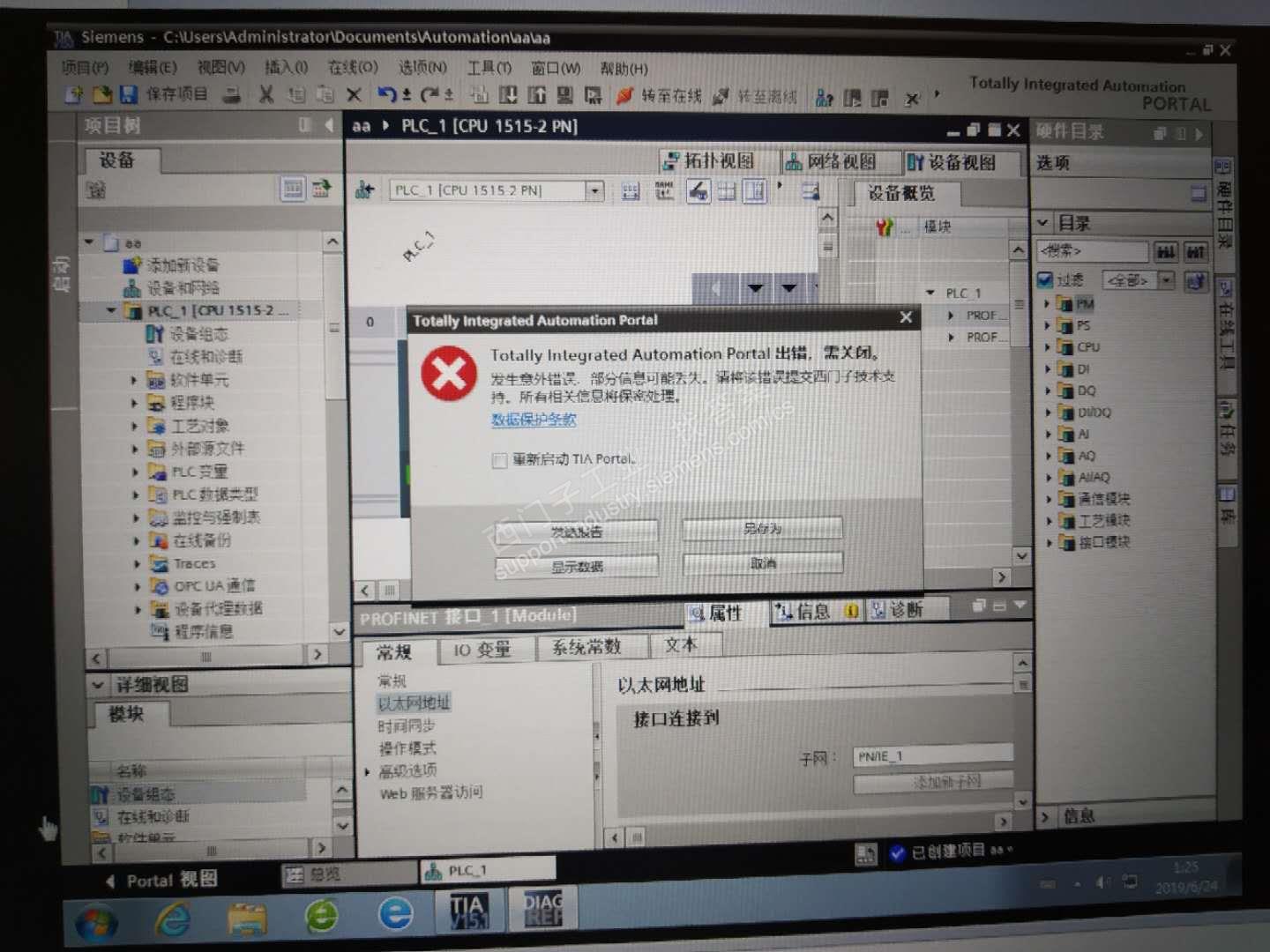Click the DIAG REP taskbar icon
Image resolution: width=1270 pixels, height=952 pixels.
(x=542, y=911)
